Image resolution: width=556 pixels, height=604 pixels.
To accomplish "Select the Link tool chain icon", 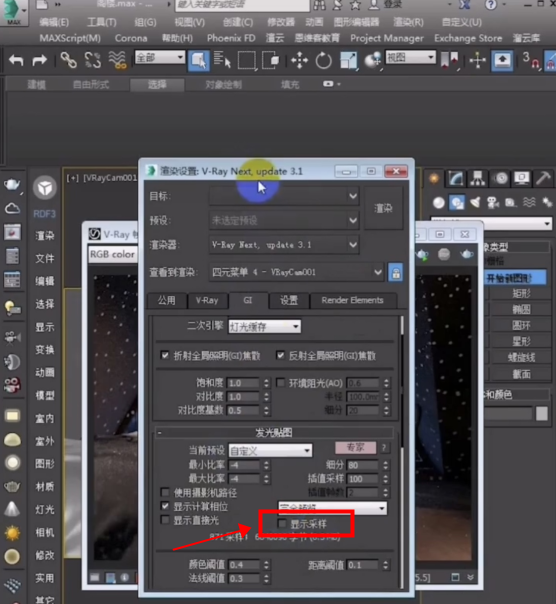I will click(x=69, y=60).
